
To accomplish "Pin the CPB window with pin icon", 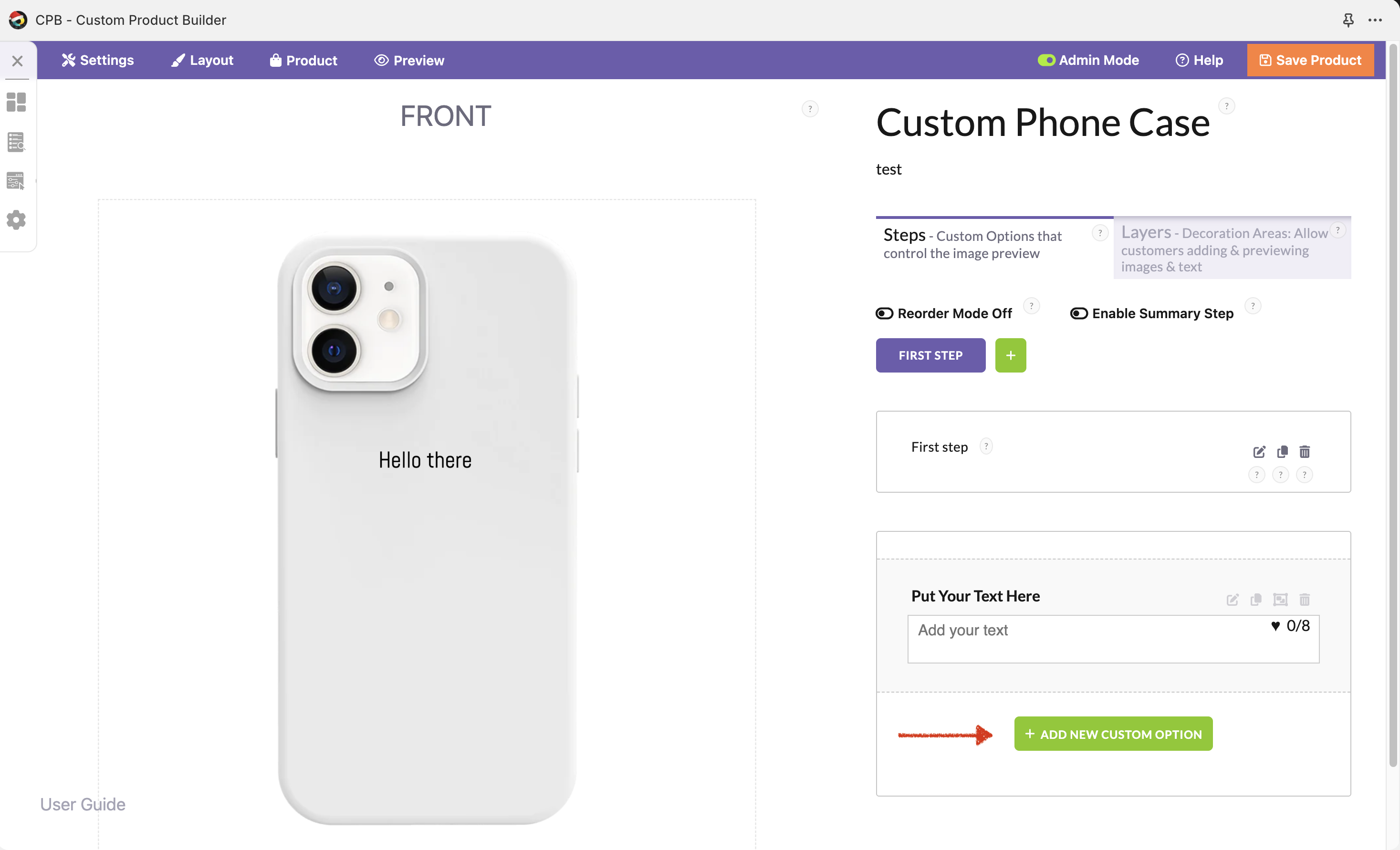I will [x=1348, y=21].
